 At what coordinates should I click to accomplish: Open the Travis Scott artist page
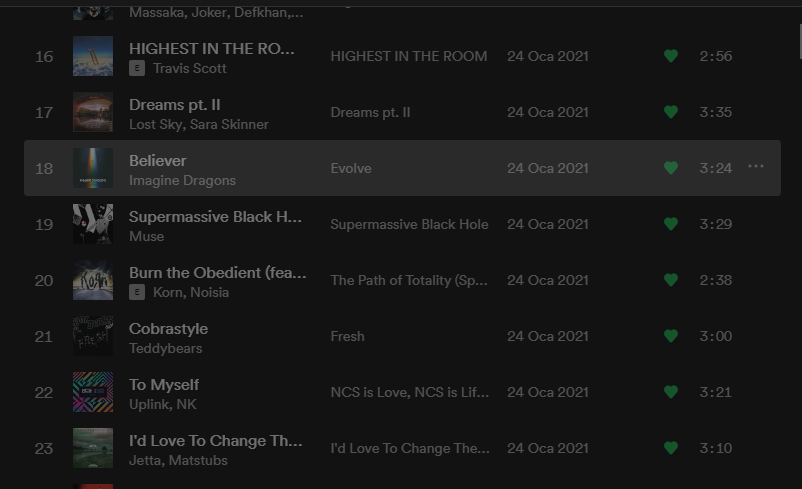[190, 69]
